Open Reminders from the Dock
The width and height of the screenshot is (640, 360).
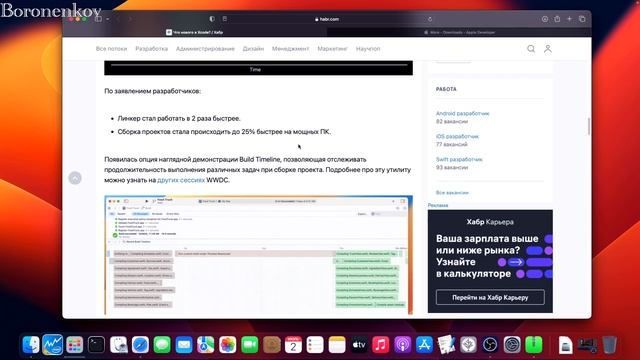point(315,345)
